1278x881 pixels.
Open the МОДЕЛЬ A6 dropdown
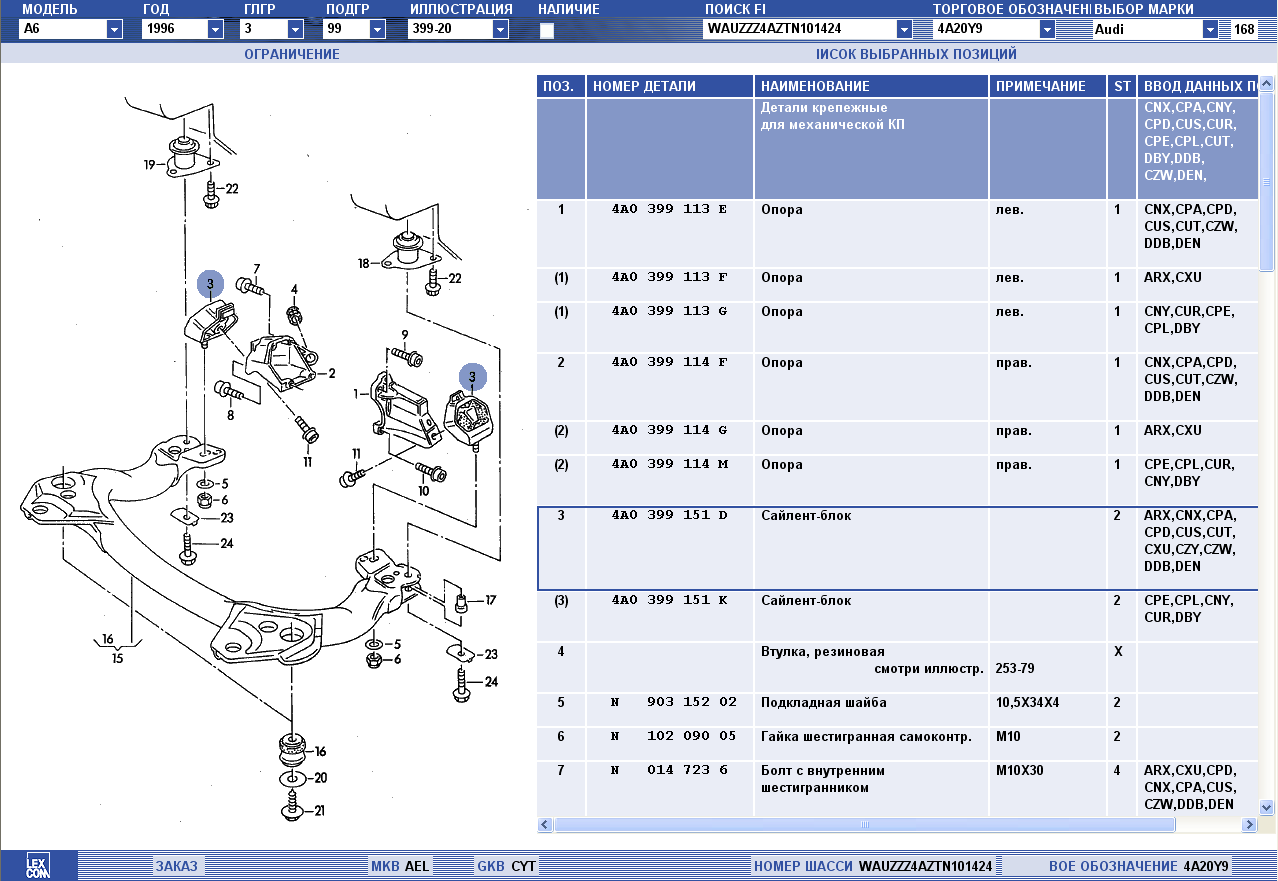pyautogui.click(x=114, y=29)
